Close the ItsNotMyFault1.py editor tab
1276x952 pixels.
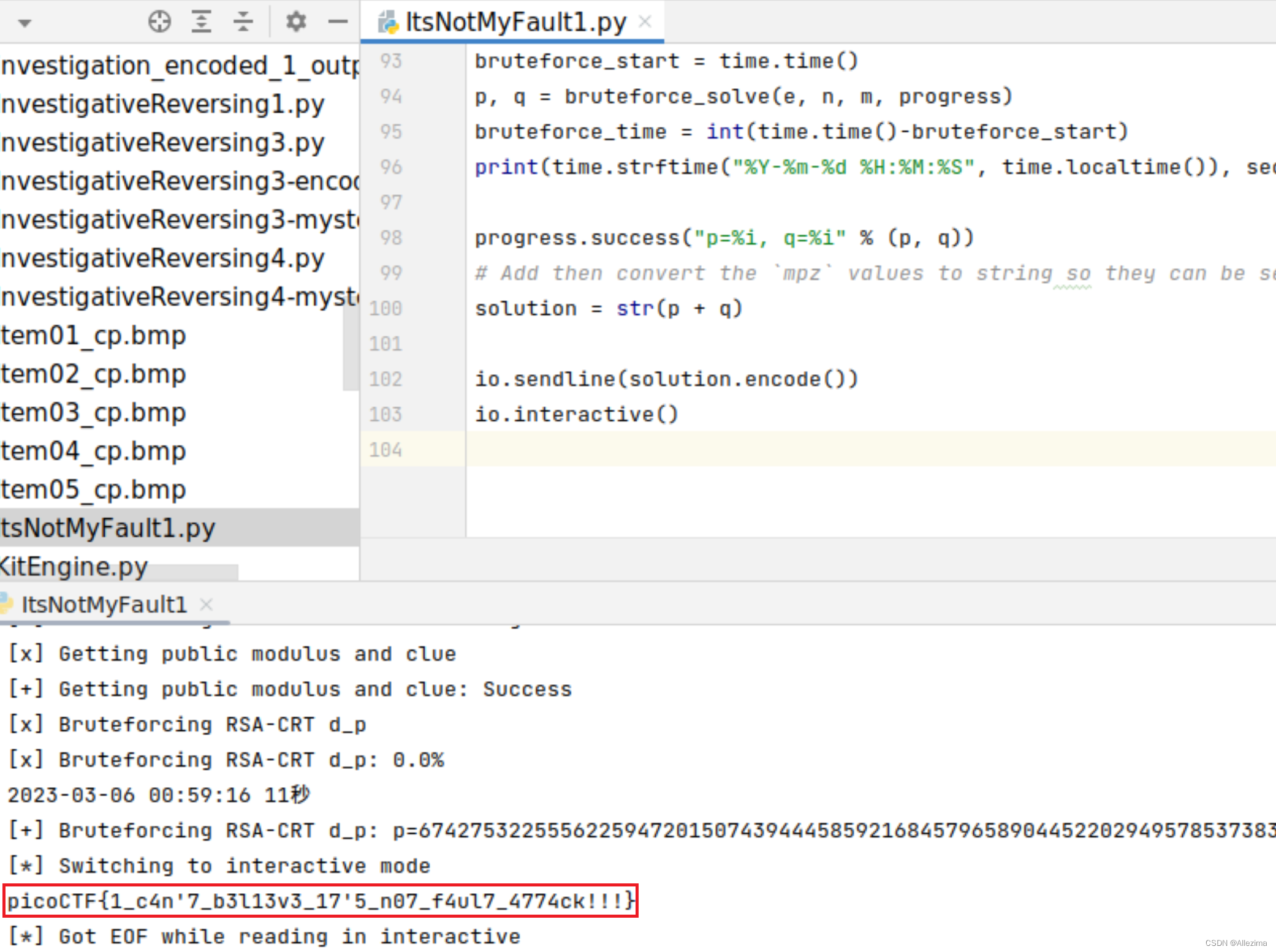point(645,21)
